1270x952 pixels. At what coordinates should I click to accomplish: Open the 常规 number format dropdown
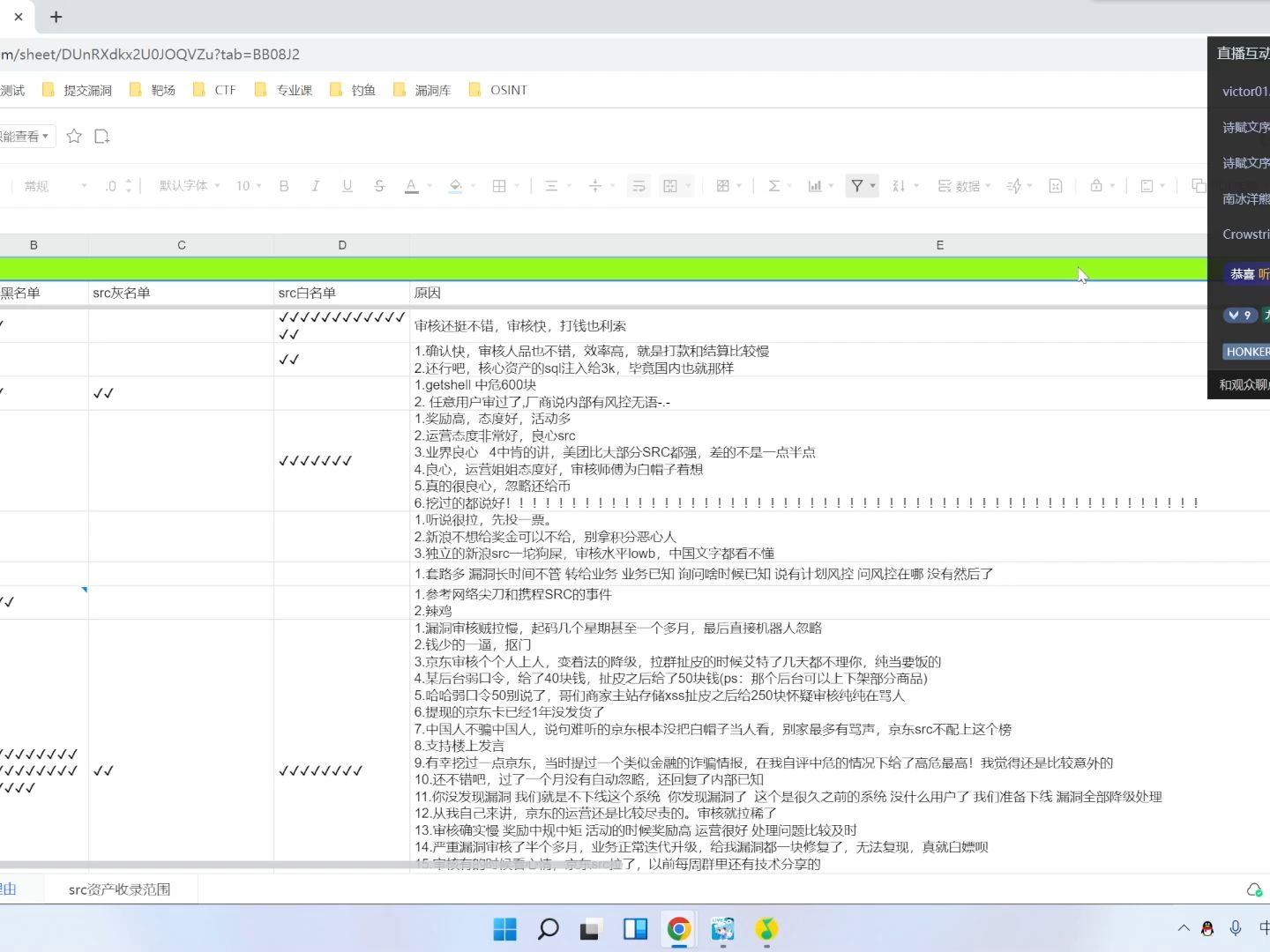[x=56, y=186]
